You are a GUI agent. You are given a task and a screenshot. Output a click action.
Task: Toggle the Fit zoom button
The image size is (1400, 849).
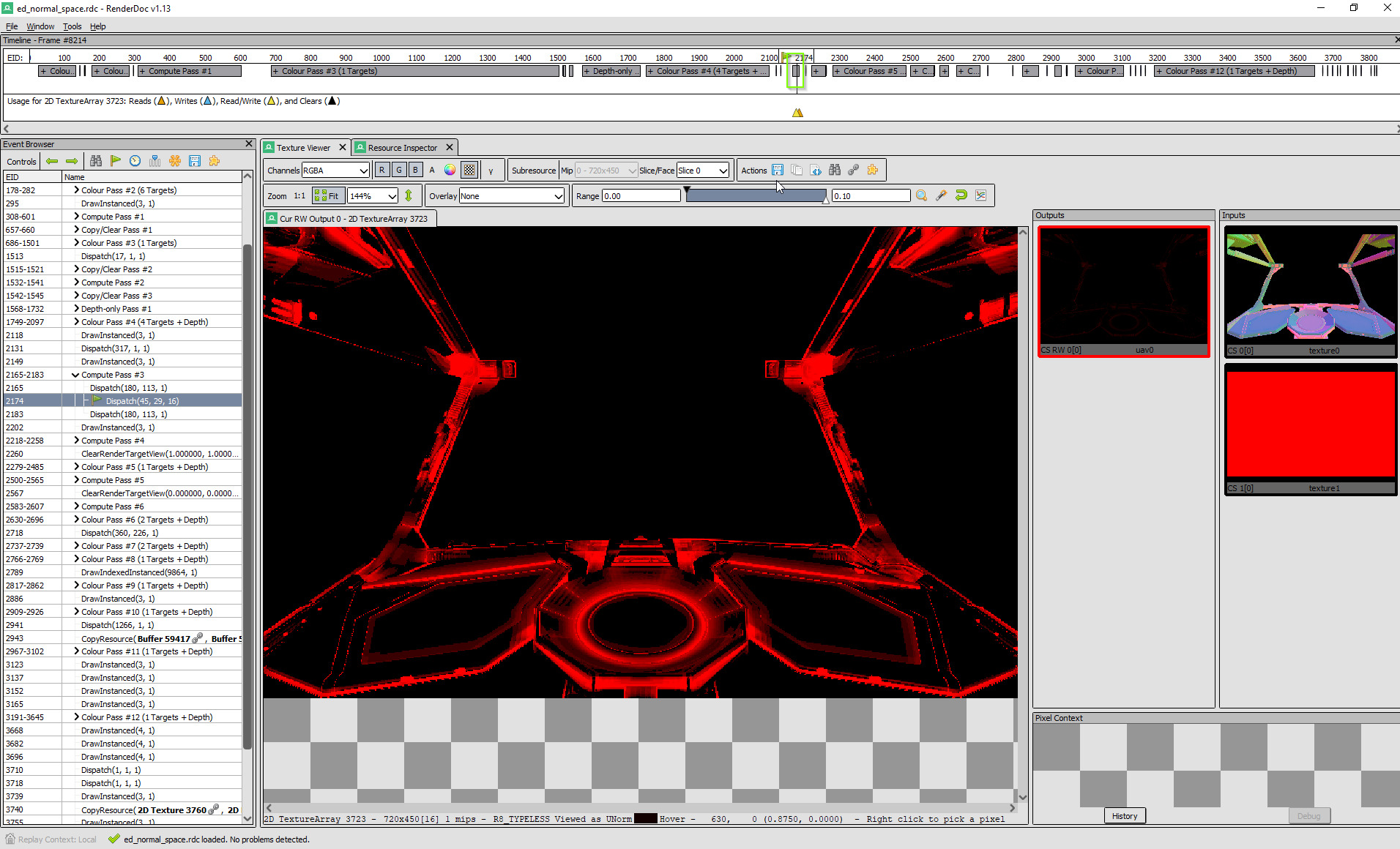click(x=327, y=195)
